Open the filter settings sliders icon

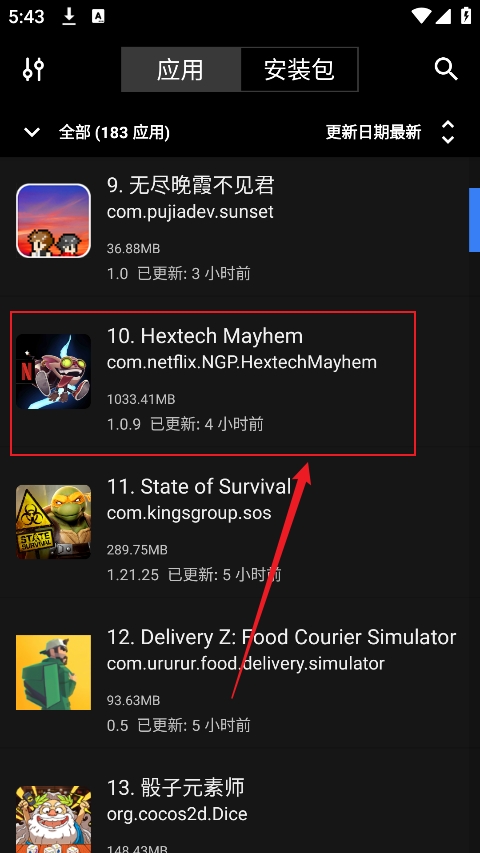pos(33,69)
